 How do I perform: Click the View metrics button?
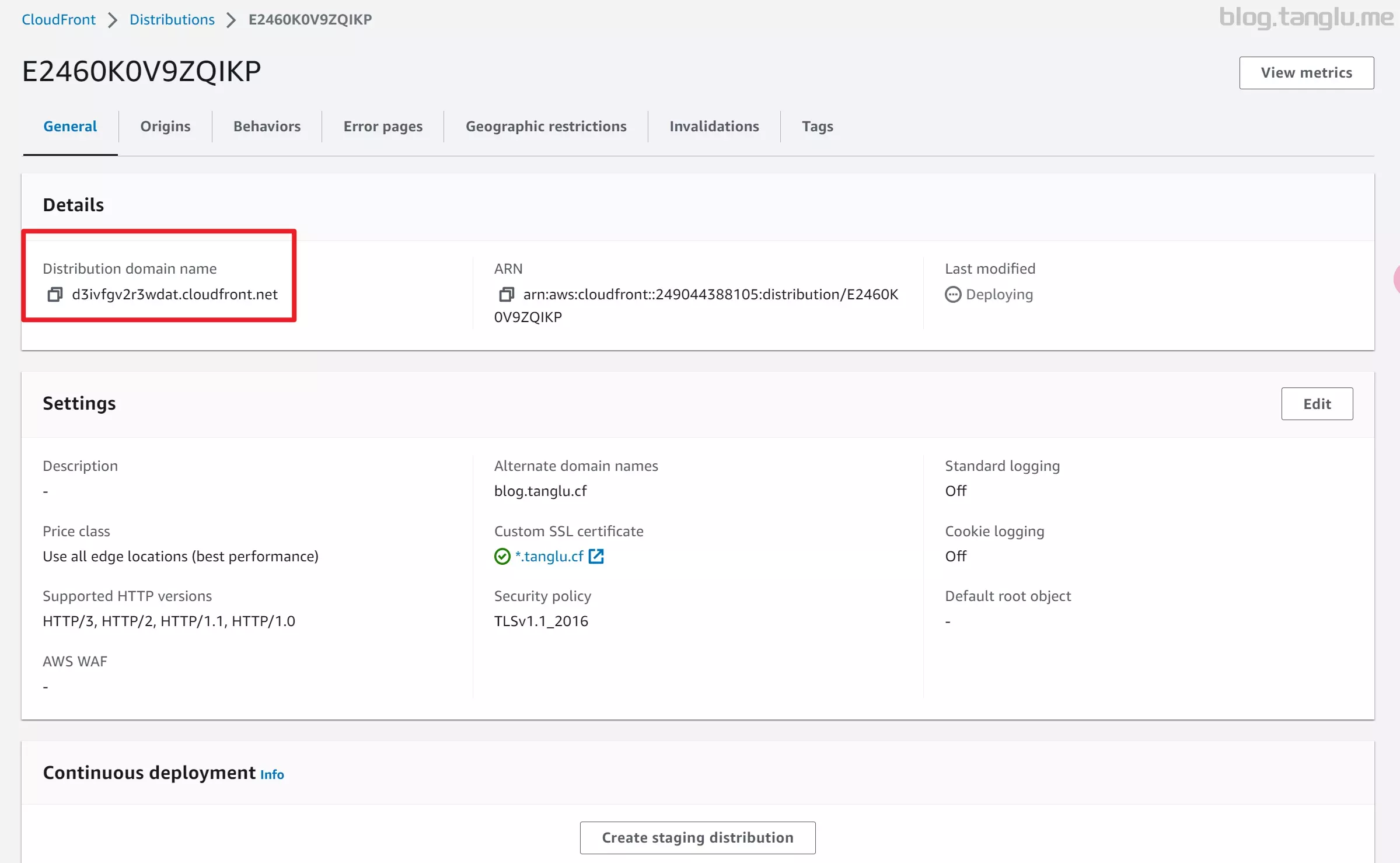pyautogui.click(x=1306, y=72)
